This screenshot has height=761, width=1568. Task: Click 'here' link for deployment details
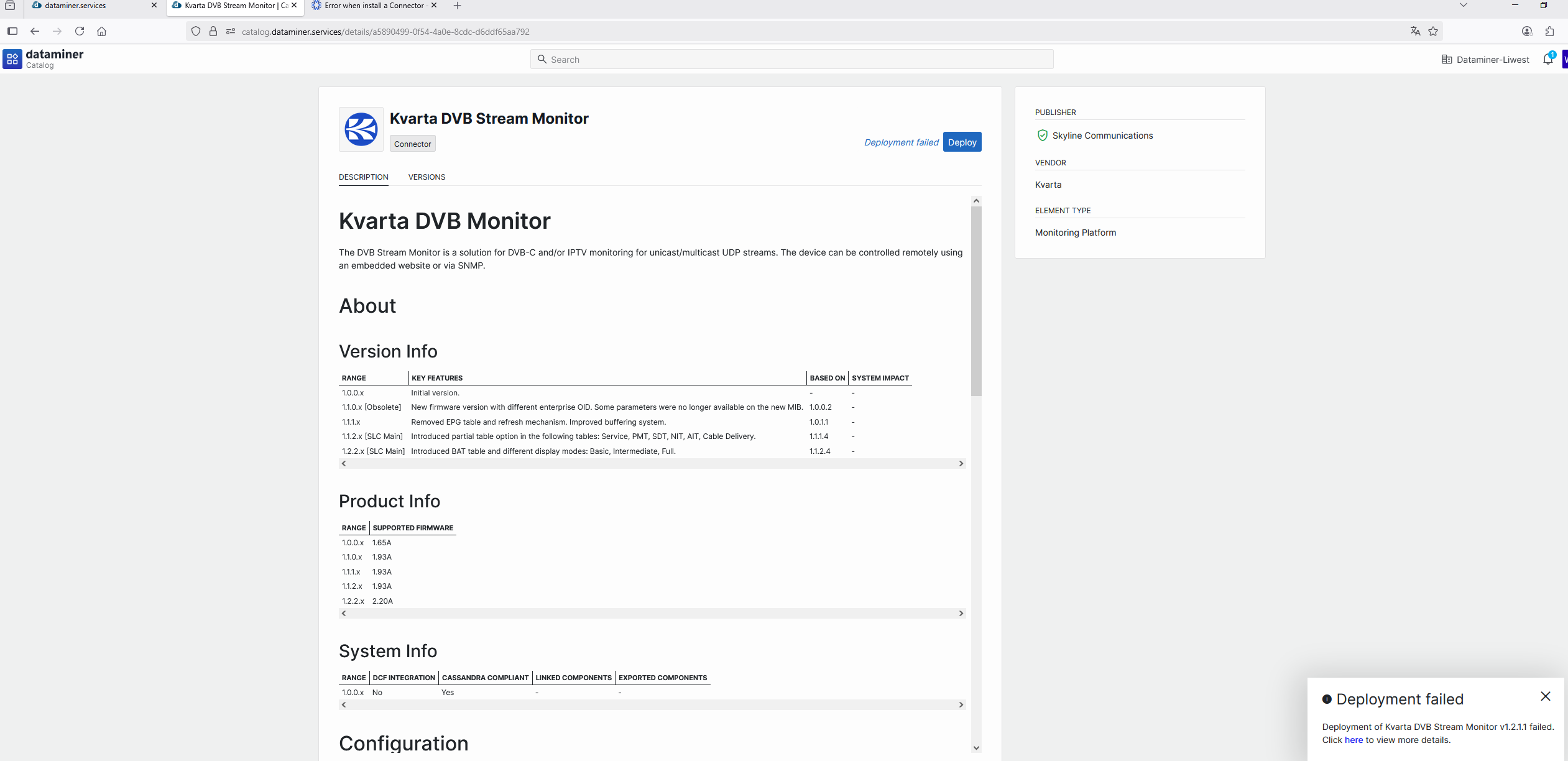(1354, 740)
